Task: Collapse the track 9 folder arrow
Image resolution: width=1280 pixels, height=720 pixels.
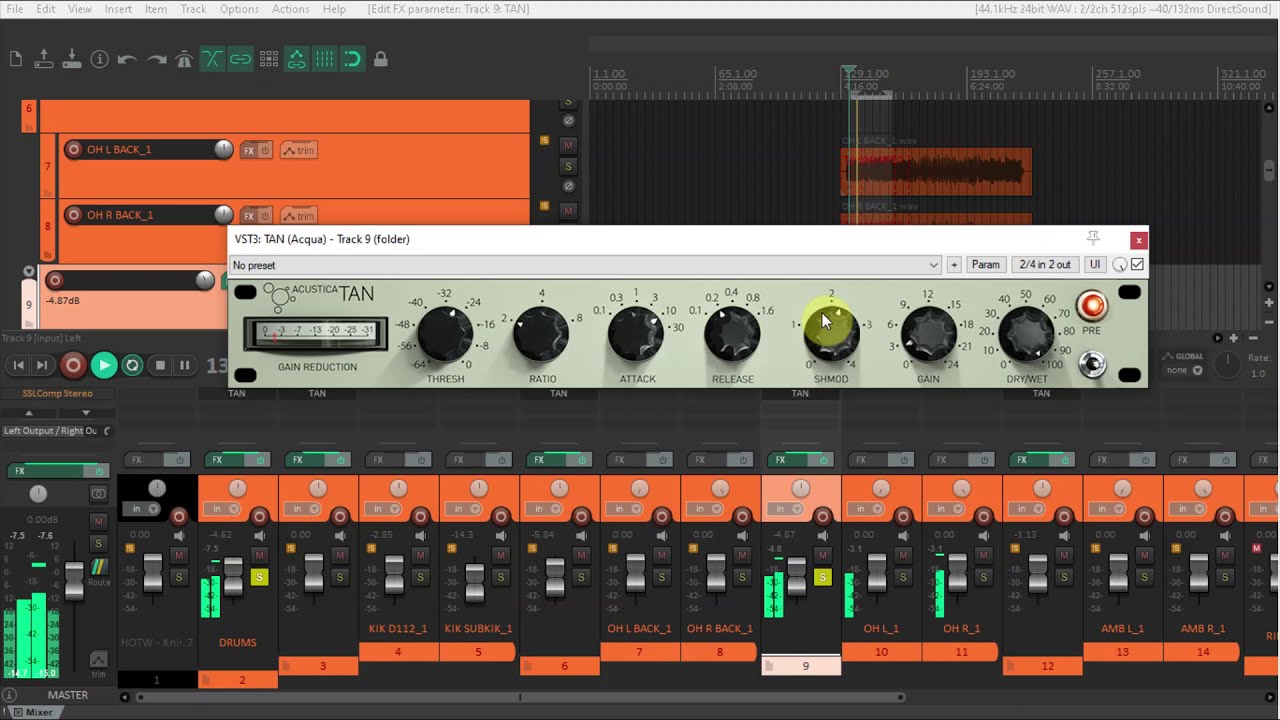Action: tap(29, 272)
